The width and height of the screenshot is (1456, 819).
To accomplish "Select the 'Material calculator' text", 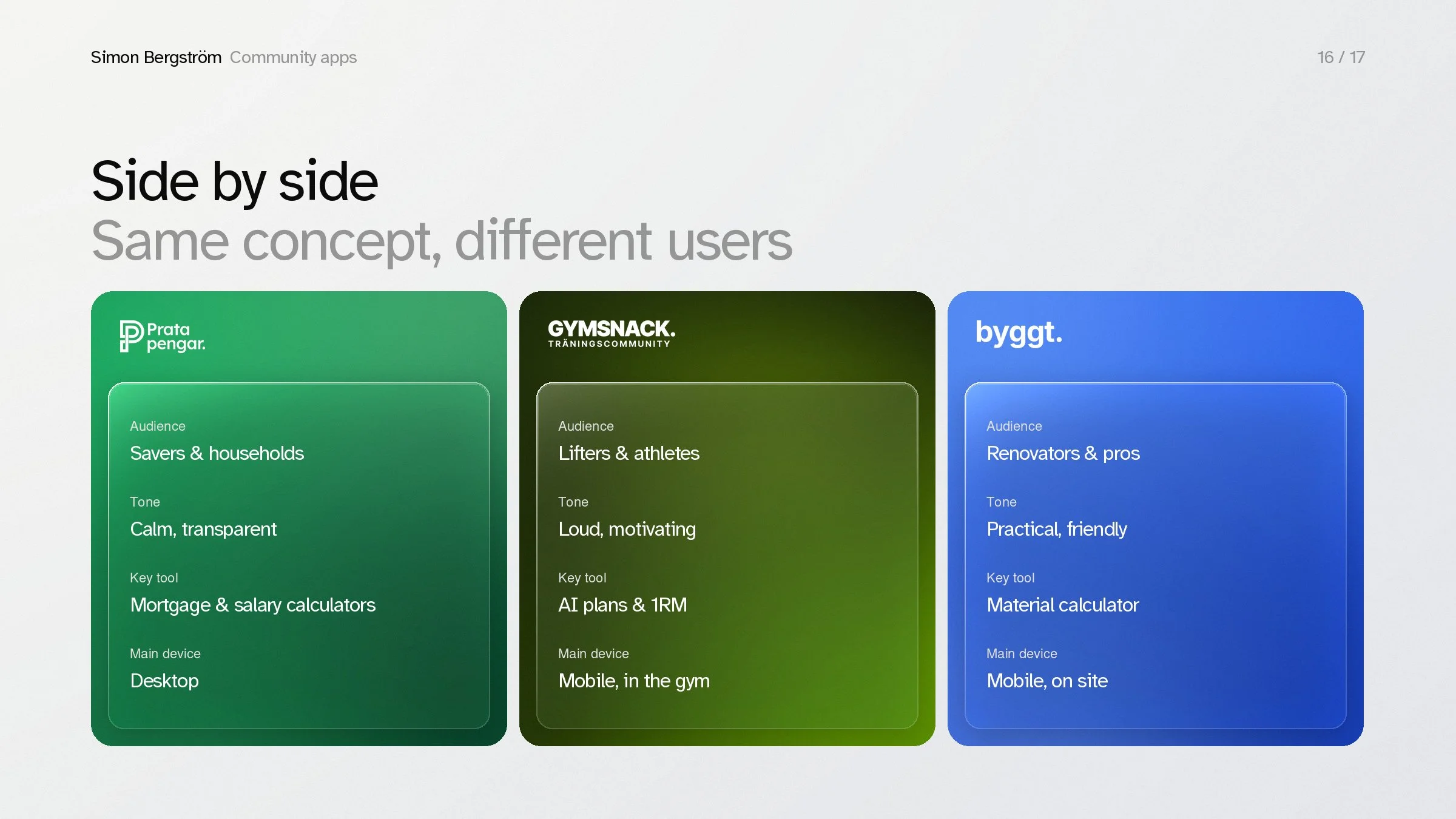I will click(x=1062, y=605).
